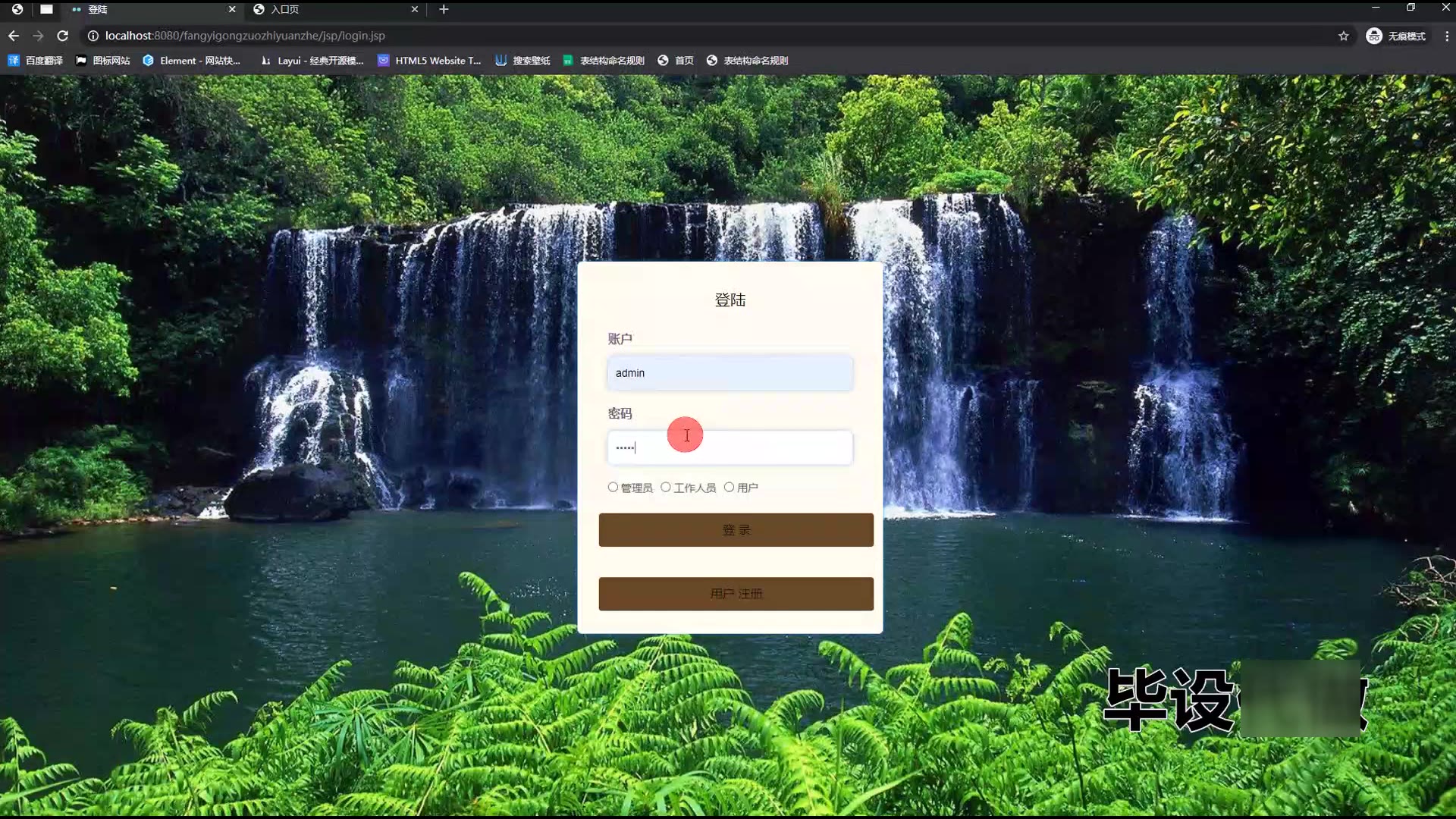Click the 用户注册 register button
Screen dimensions: 1456x819
(736, 594)
